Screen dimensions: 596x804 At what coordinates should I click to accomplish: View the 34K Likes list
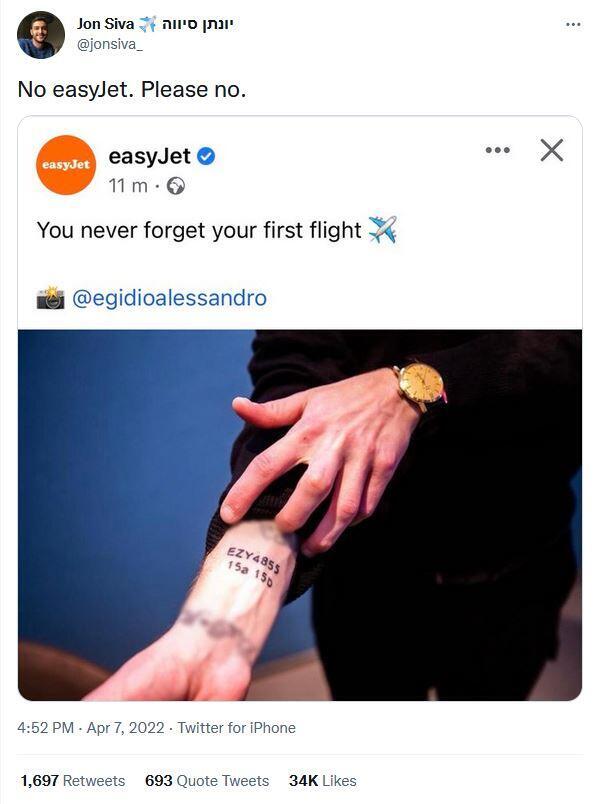tap(323, 780)
